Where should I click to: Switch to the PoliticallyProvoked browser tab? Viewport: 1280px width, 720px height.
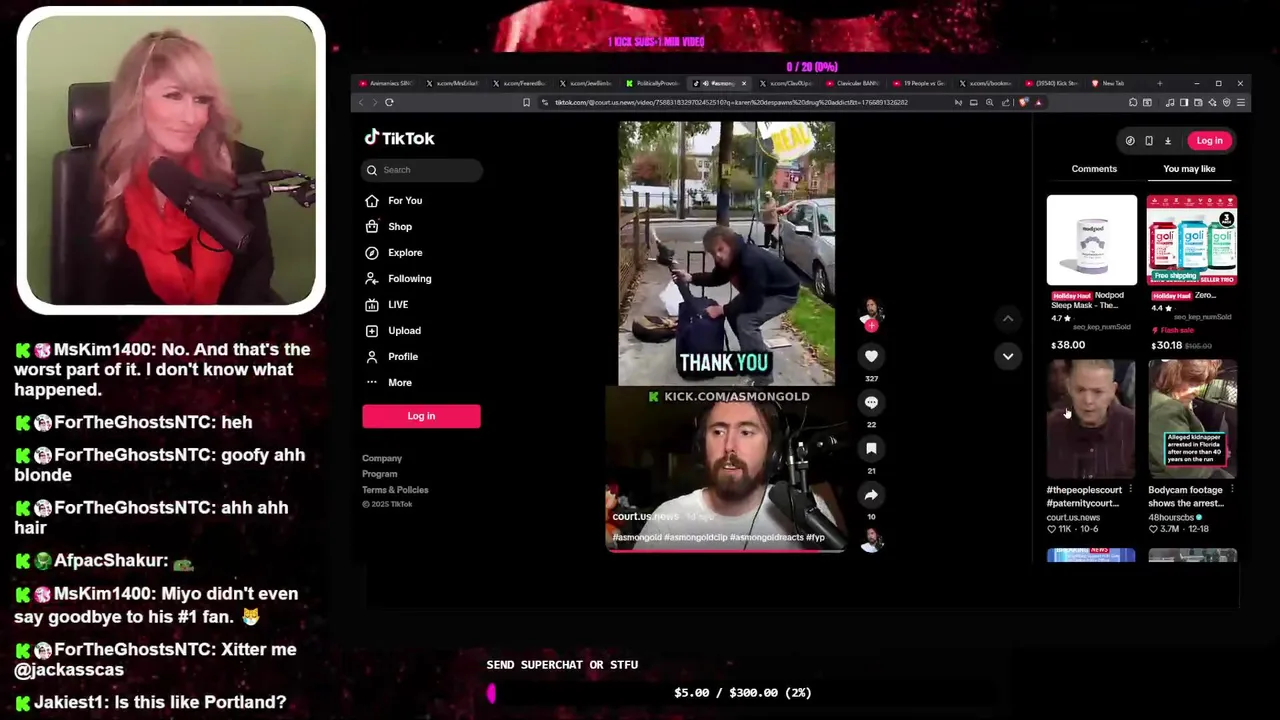coord(653,83)
